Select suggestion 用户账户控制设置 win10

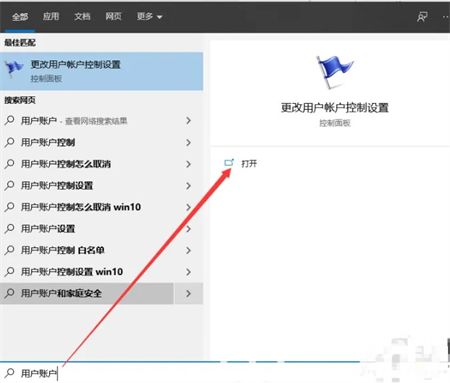101,272
